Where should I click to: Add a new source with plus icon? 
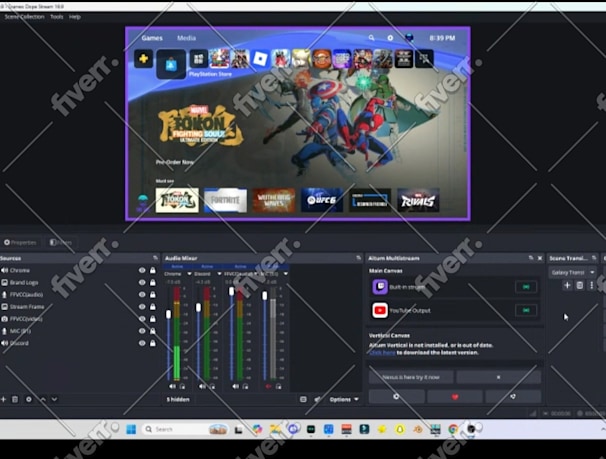click(x=3, y=399)
